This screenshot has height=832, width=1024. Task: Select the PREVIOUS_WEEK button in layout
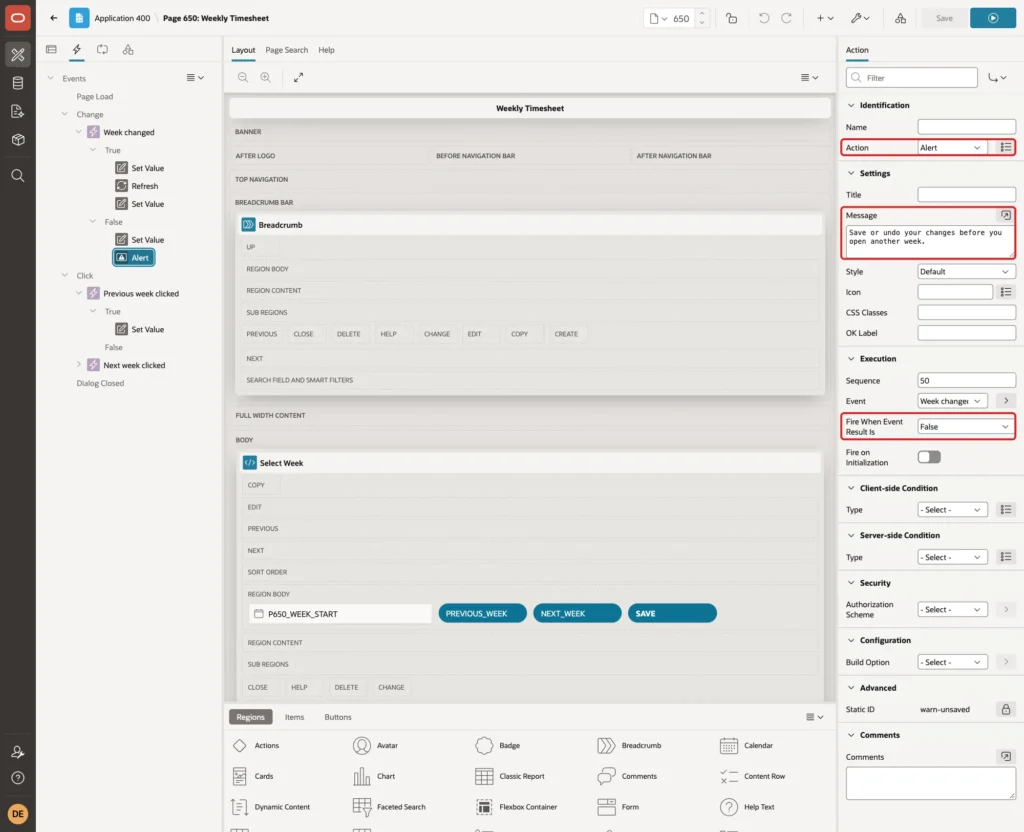(482, 614)
